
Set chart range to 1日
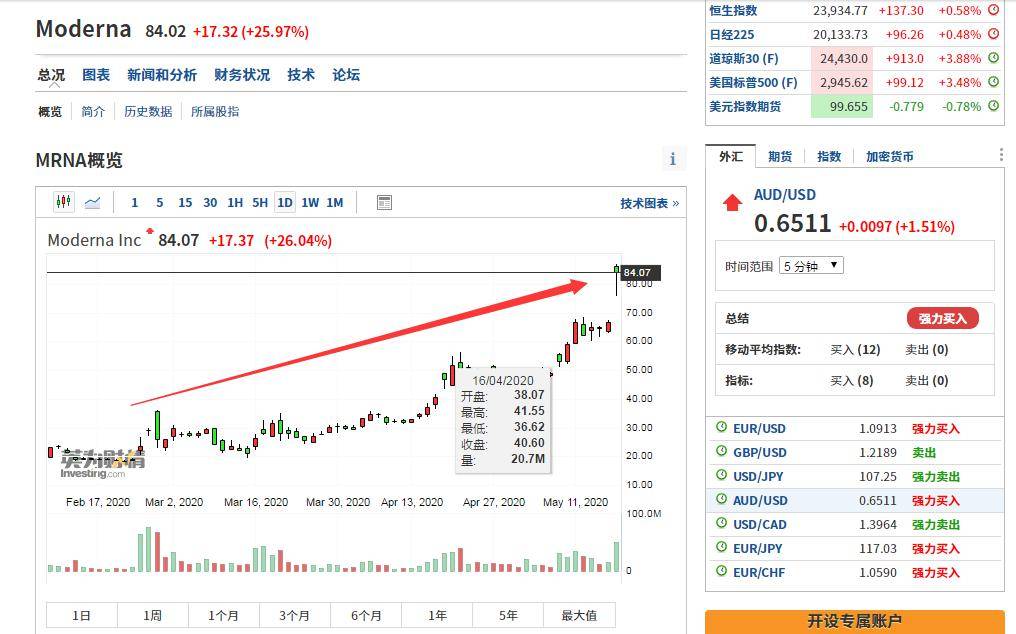point(82,615)
